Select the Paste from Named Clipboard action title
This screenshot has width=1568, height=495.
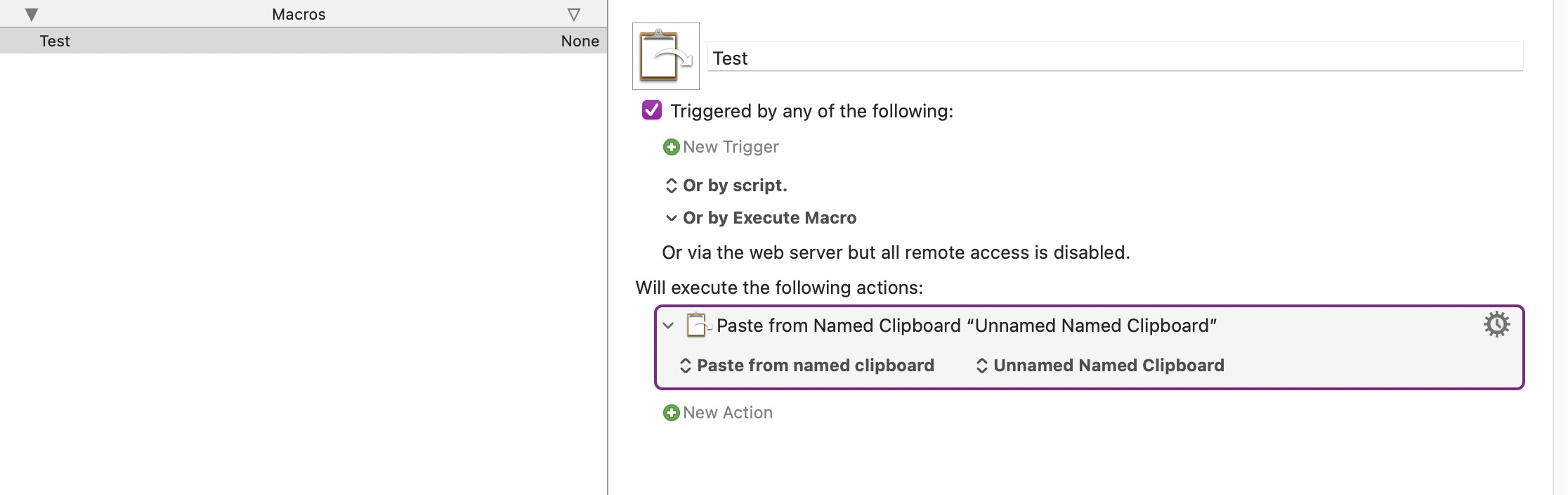click(967, 326)
